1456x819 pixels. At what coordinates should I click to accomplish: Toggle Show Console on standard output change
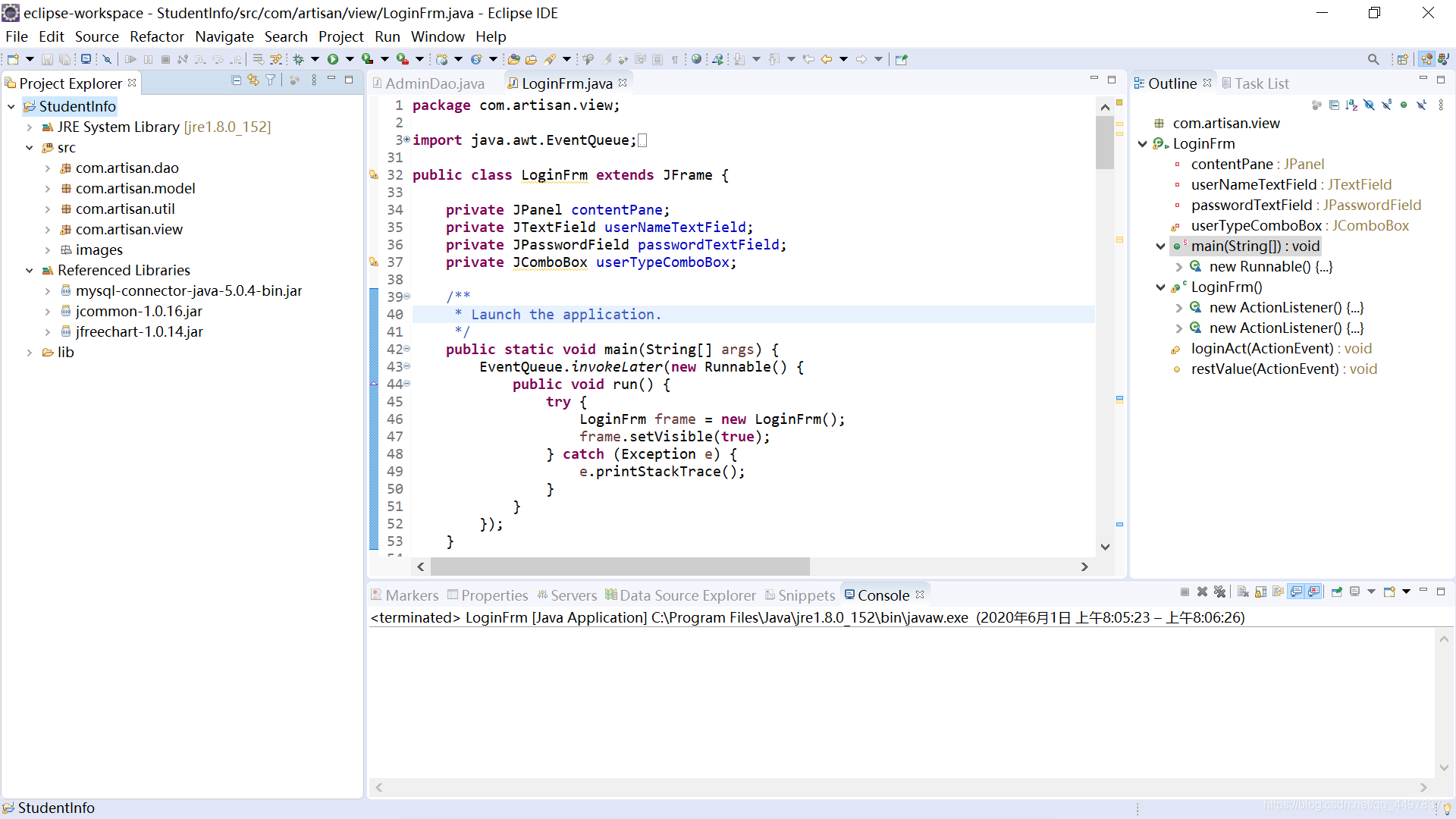pos(1296,591)
